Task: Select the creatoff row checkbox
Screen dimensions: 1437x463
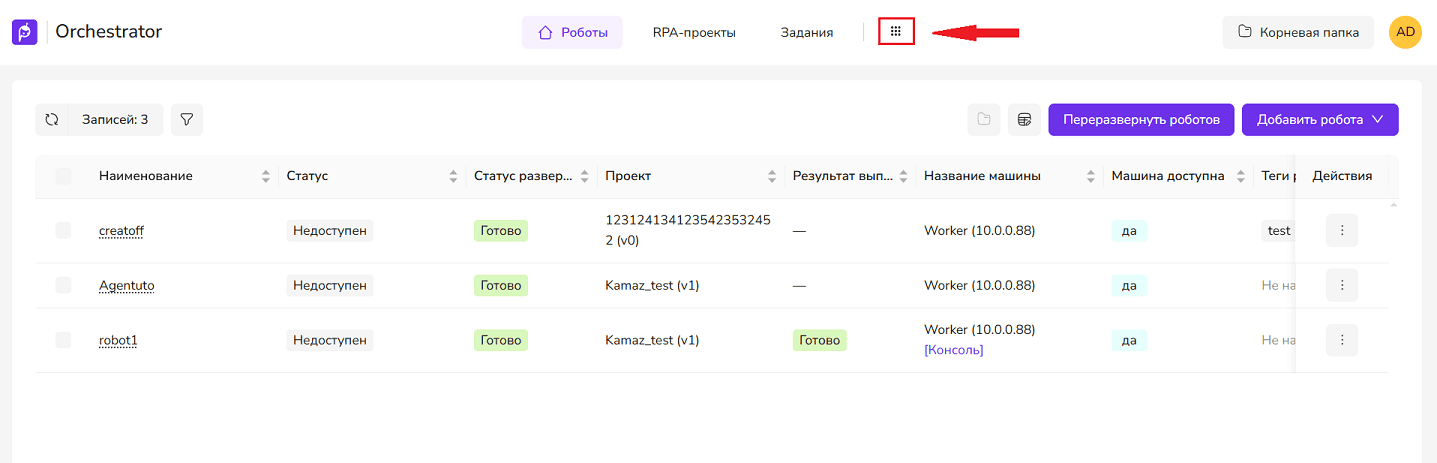Action: [64, 231]
